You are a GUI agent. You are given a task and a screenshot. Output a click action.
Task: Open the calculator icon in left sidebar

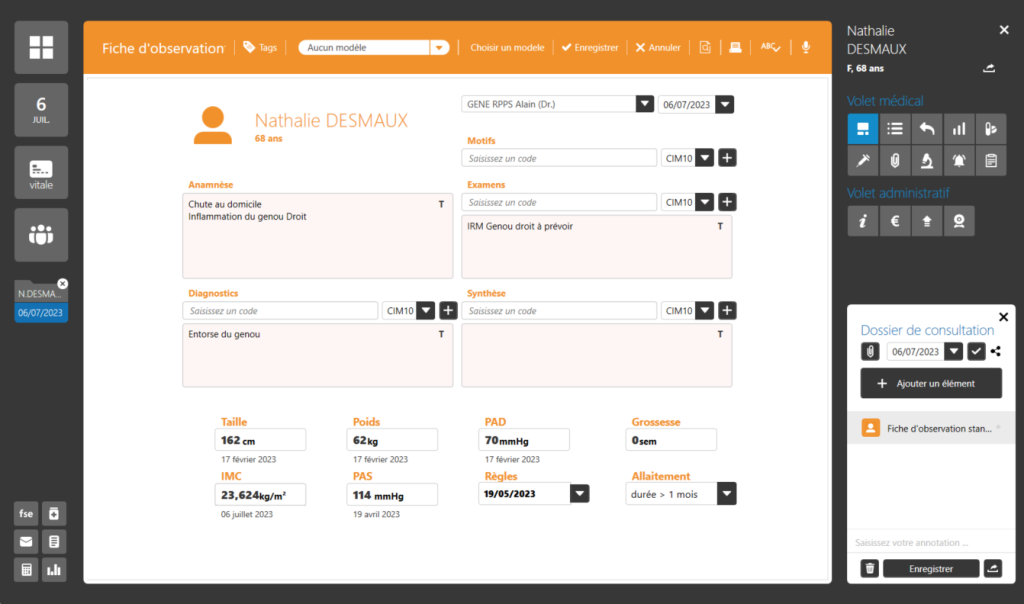(26, 569)
